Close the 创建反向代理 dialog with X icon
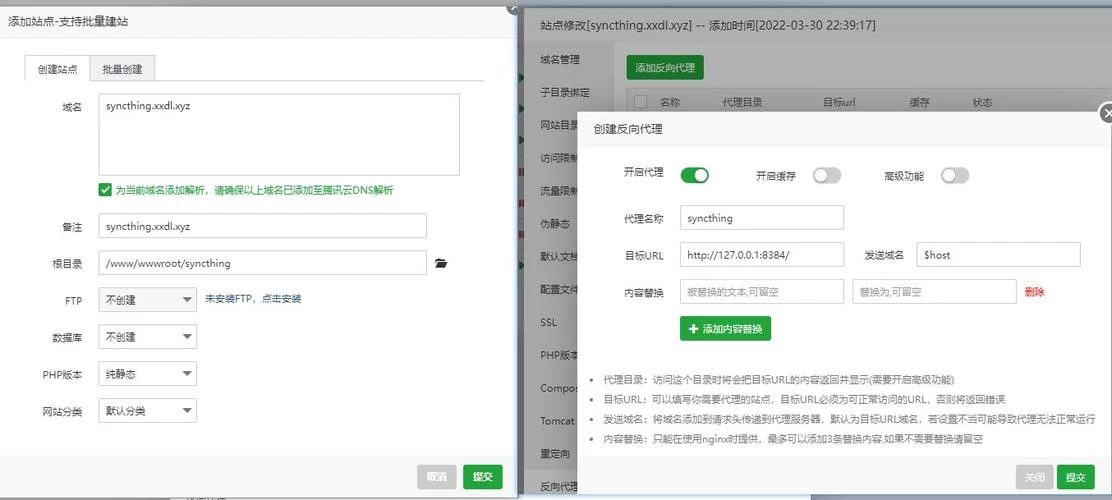The height and width of the screenshot is (500, 1112). tap(1106, 113)
